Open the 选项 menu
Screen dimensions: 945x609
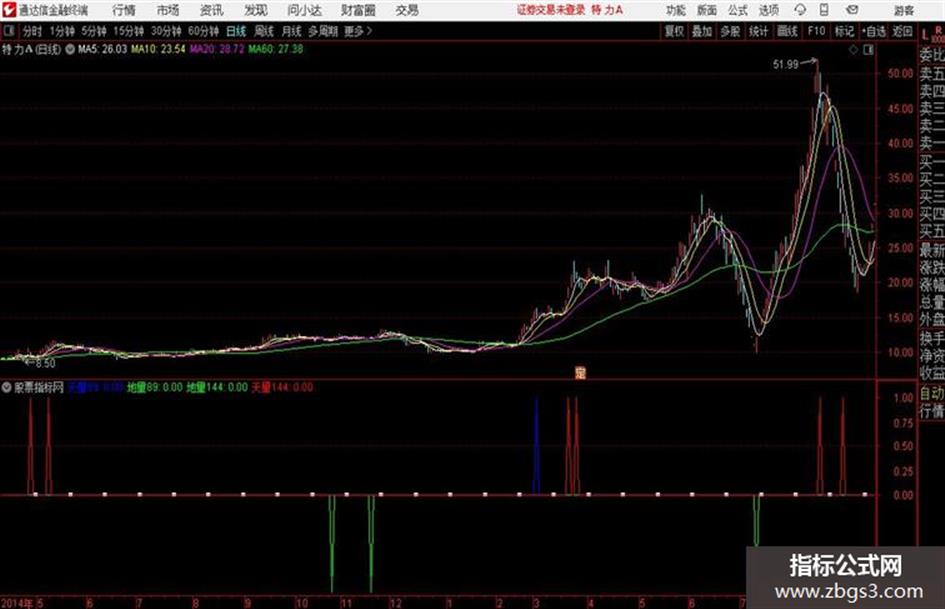768,10
